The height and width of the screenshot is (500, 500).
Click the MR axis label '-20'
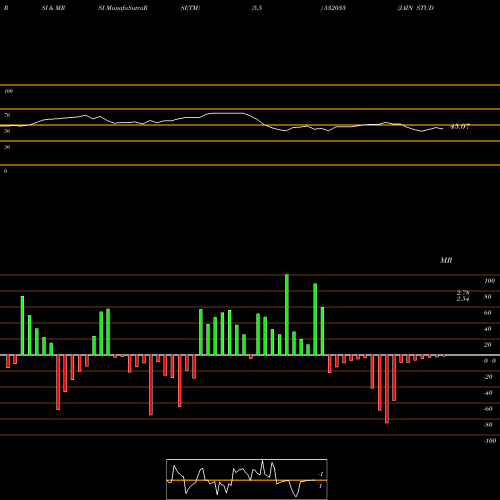(x=488, y=377)
